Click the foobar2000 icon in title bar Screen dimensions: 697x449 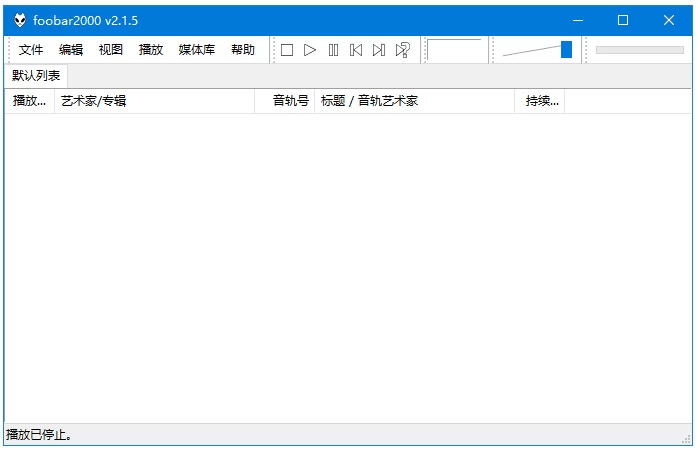(x=20, y=20)
